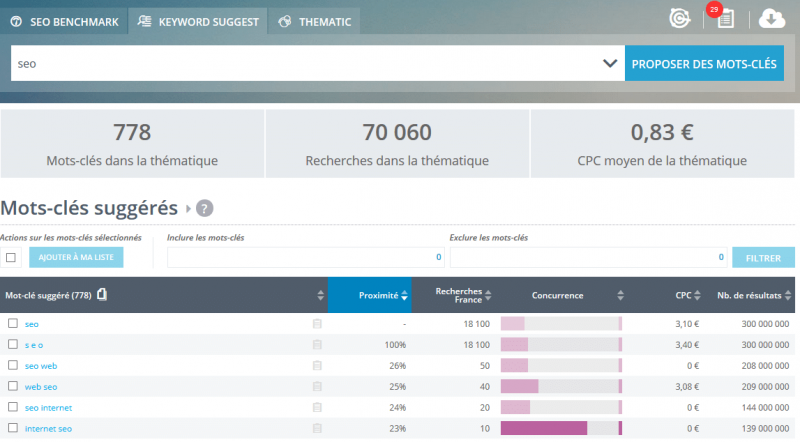Sort by CPC column arrows

tap(698, 295)
